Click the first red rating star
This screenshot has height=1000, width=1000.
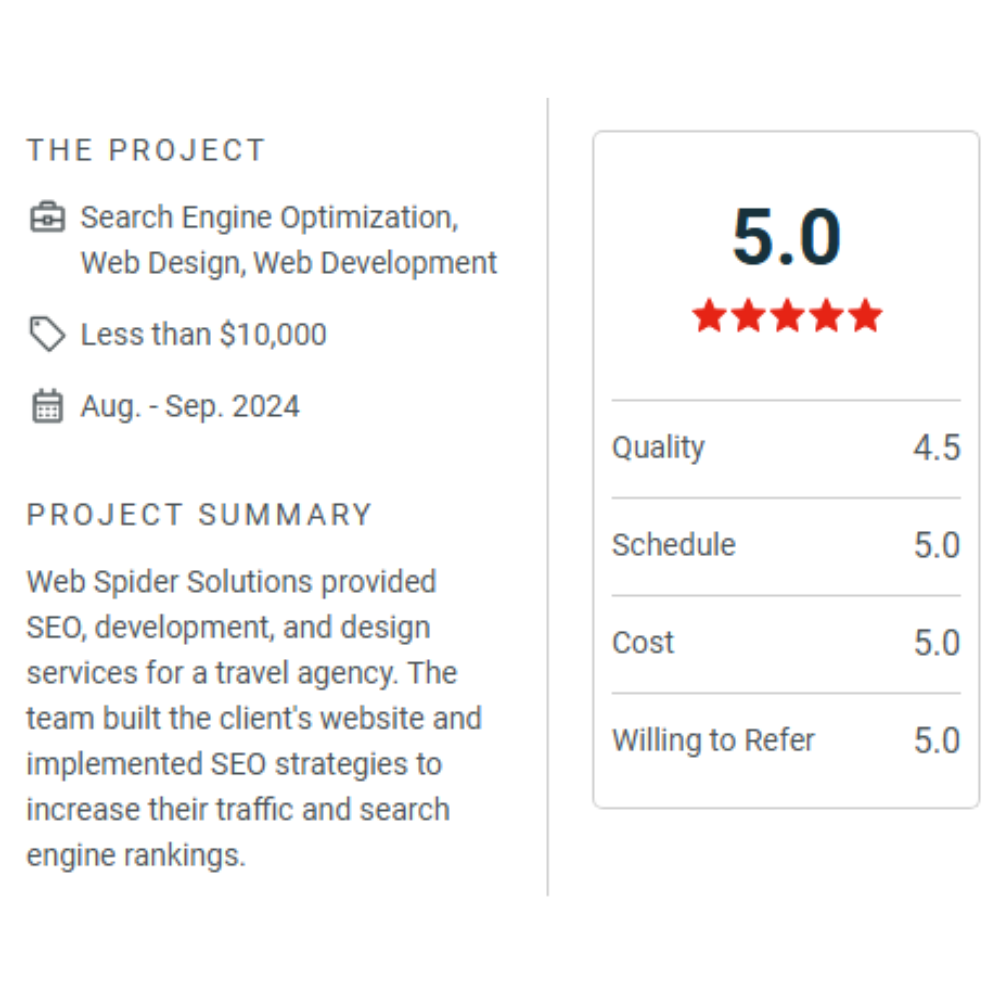pyautogui.click(x=709, y=316)
